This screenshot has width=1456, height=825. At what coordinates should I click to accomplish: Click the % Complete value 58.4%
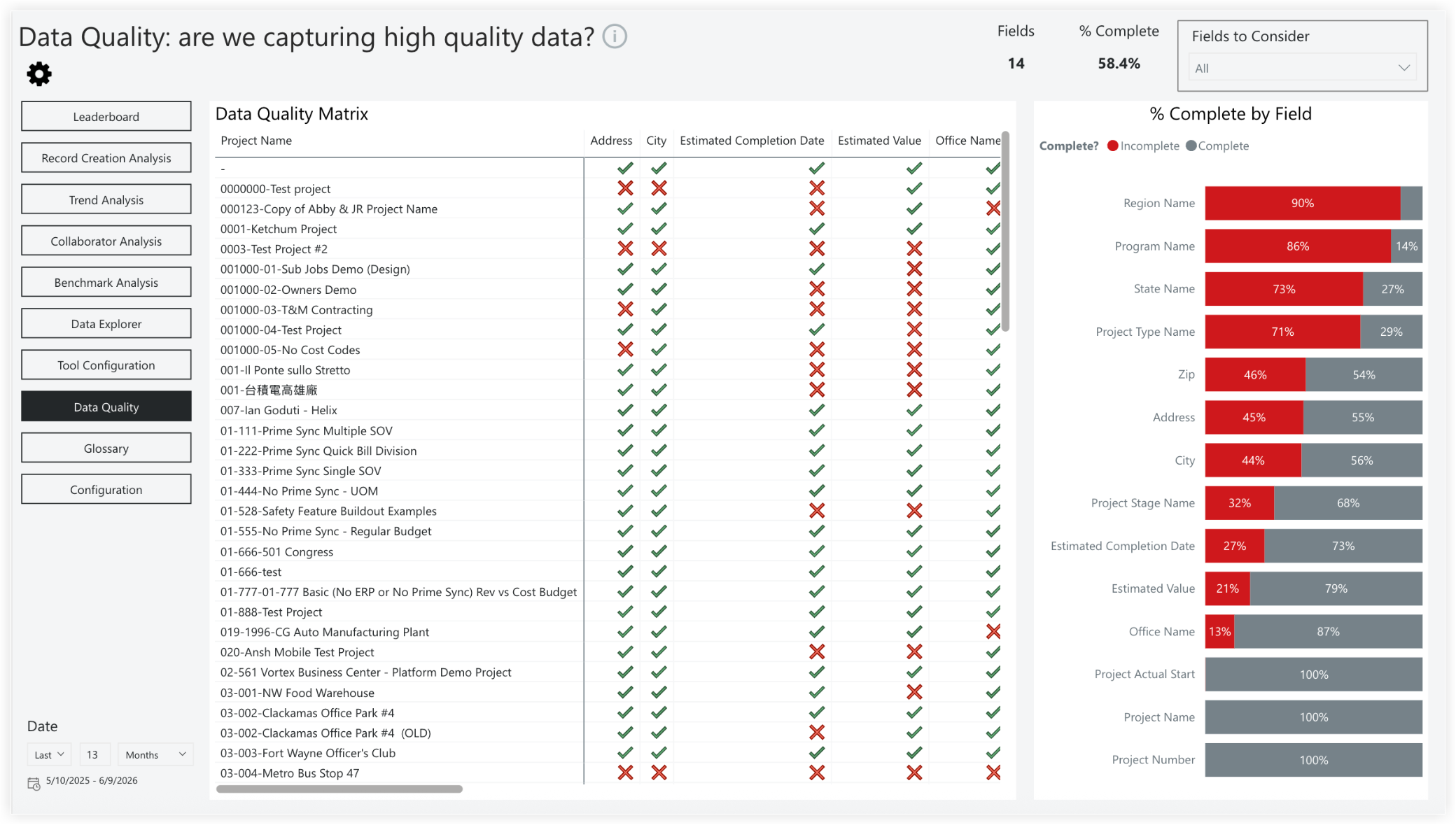coord(1119,63)
